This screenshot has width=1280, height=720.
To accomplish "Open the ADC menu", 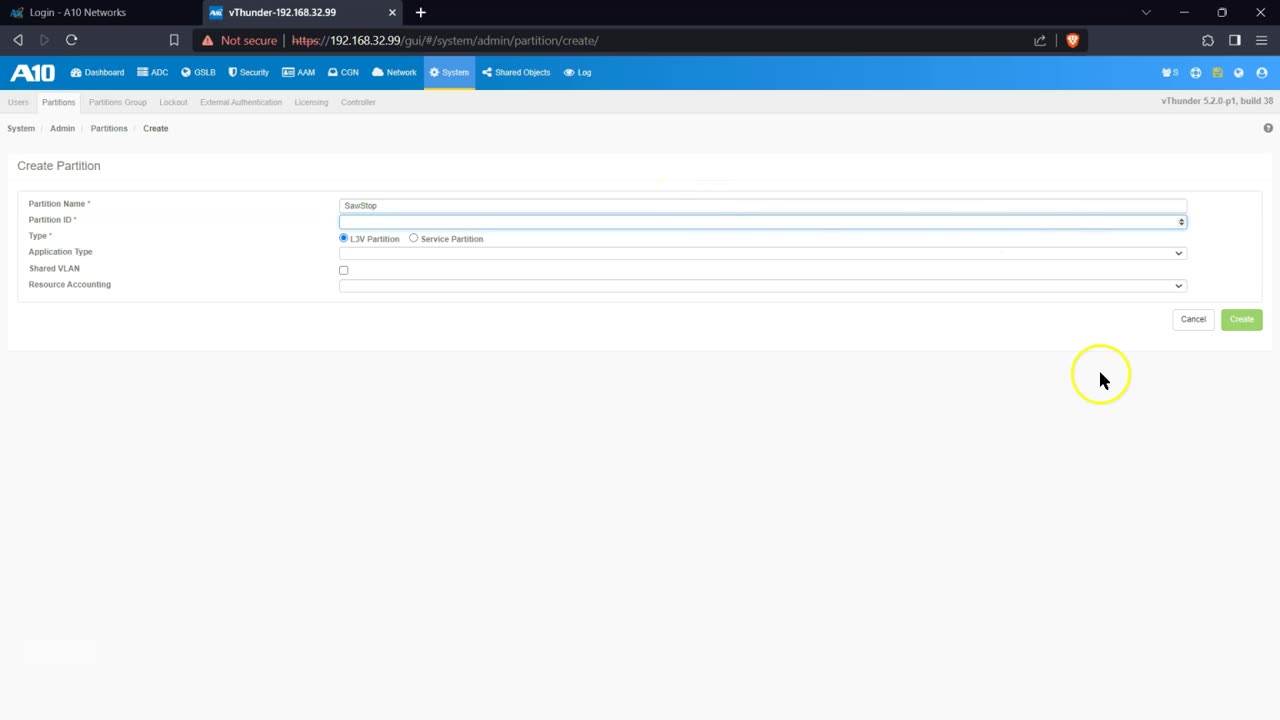I will point(153,73).
